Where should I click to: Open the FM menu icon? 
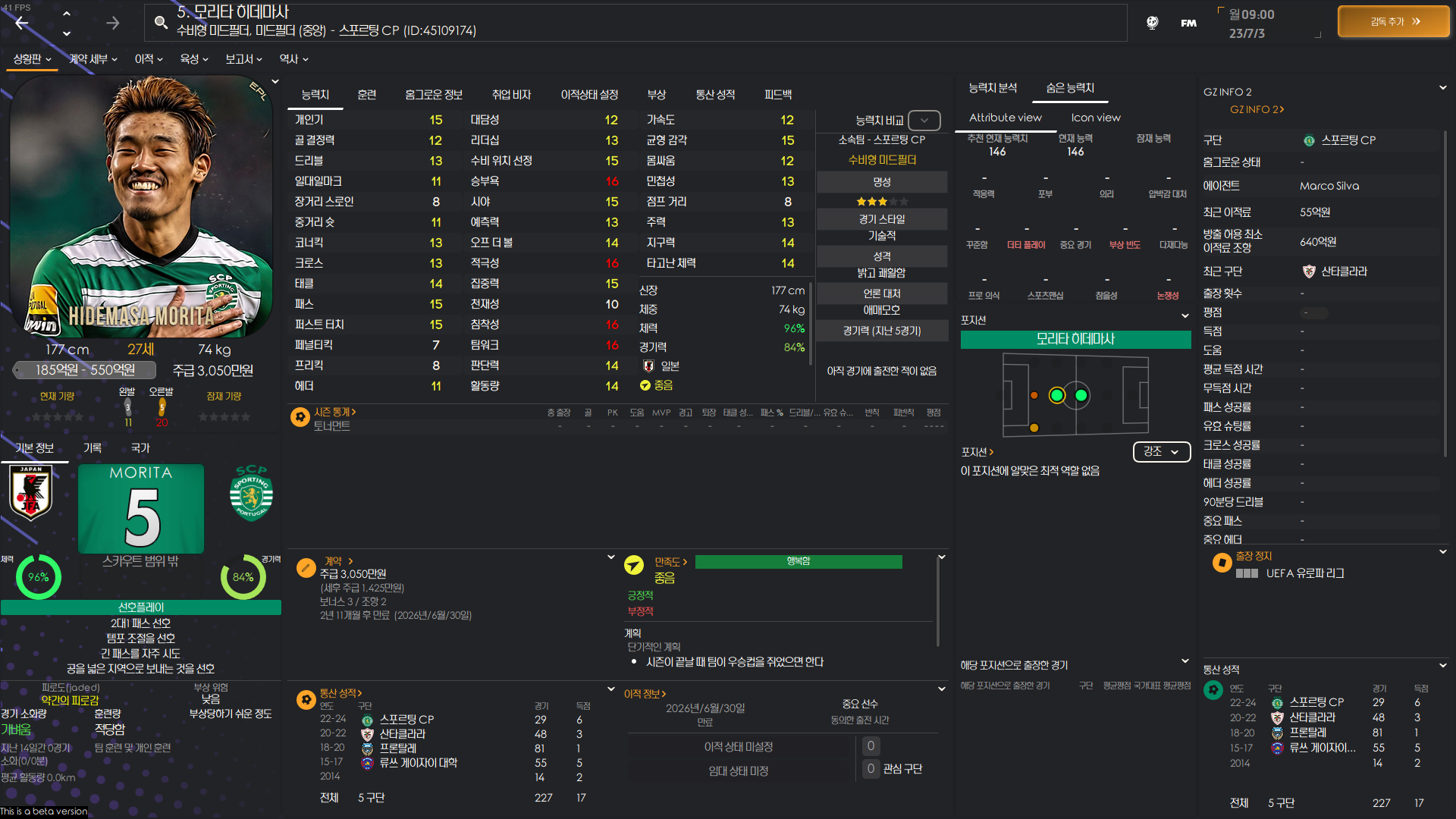[1188, 23]
